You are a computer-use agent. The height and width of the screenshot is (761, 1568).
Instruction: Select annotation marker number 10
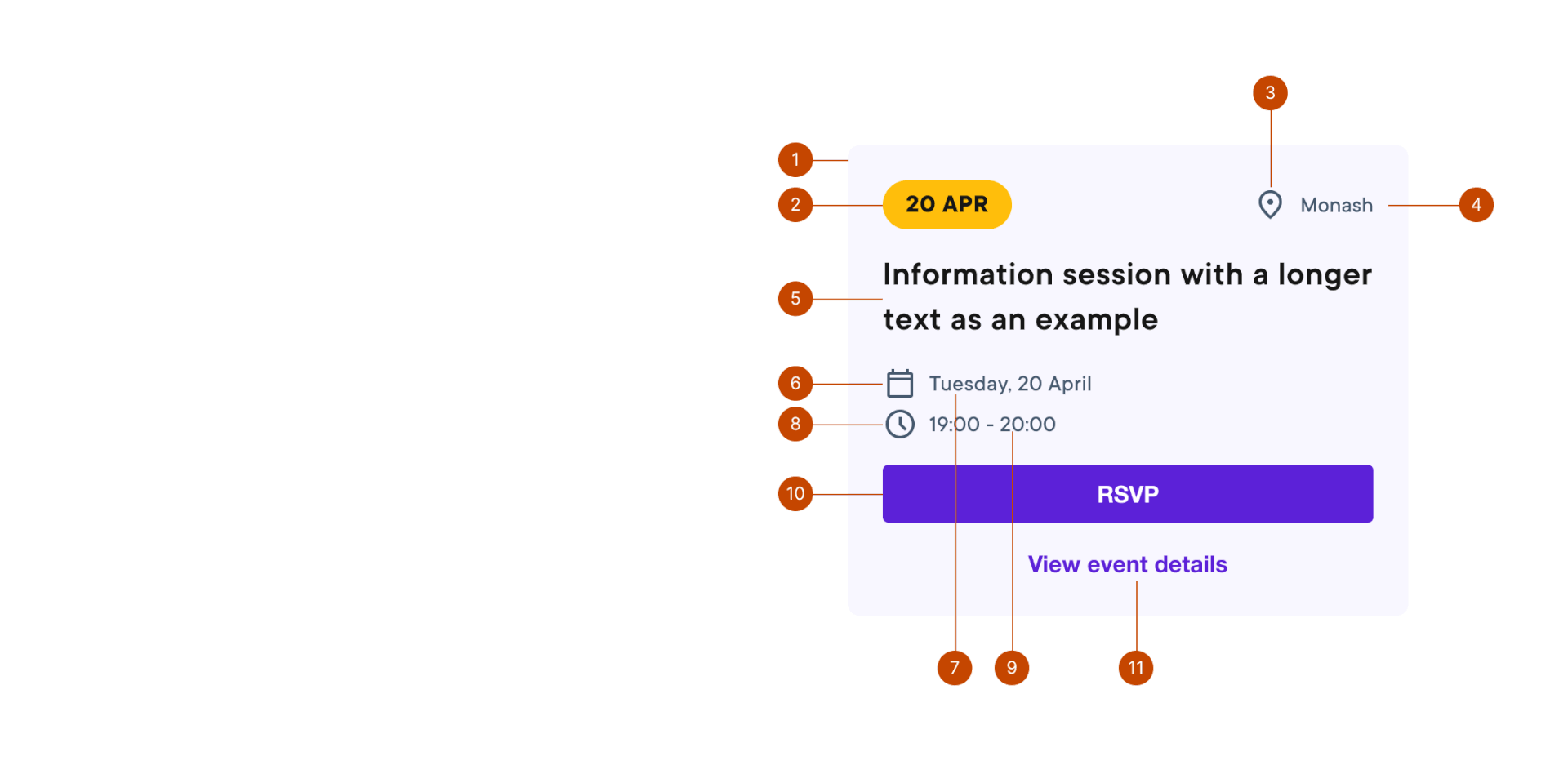[x=795, y=494]
